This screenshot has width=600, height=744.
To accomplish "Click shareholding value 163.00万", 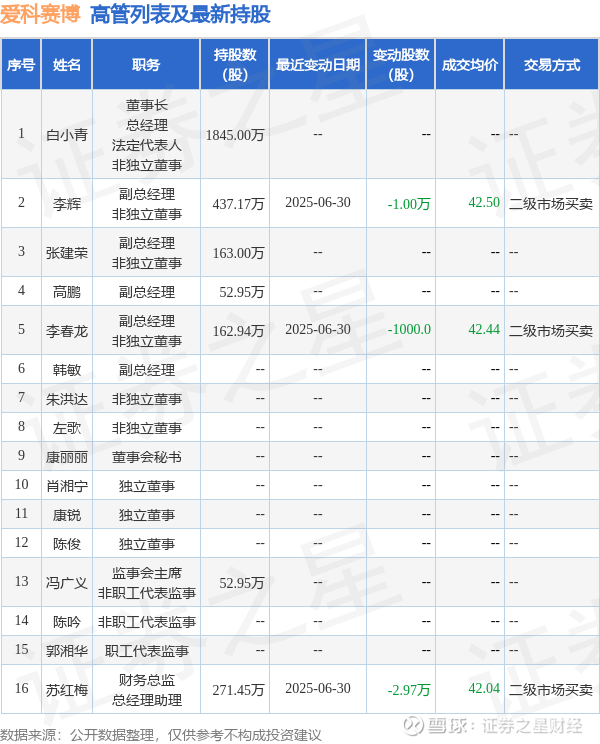I will click(x=238, y=253).
